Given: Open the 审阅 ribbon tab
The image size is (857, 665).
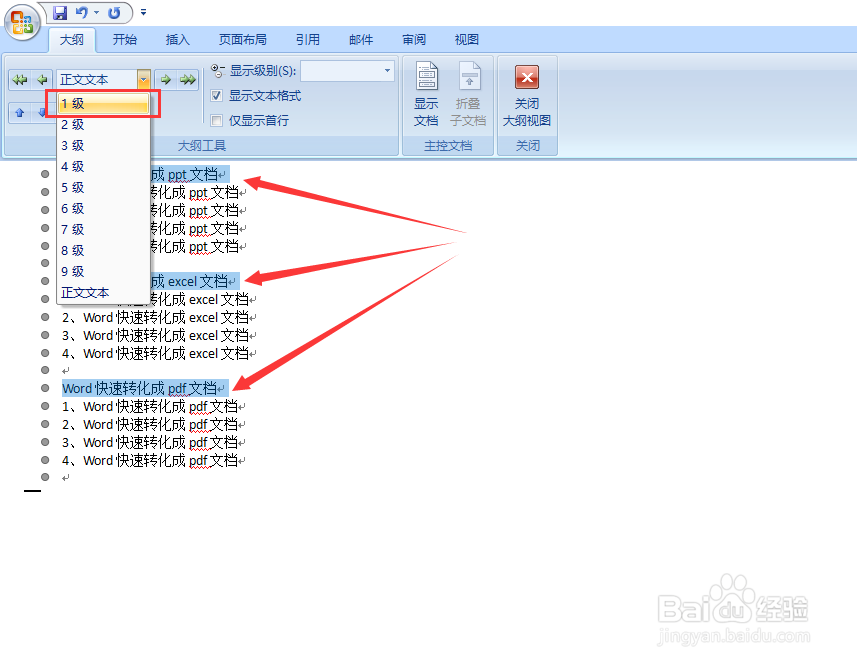Looking at the screenshot, I should [x=414, y=39].
